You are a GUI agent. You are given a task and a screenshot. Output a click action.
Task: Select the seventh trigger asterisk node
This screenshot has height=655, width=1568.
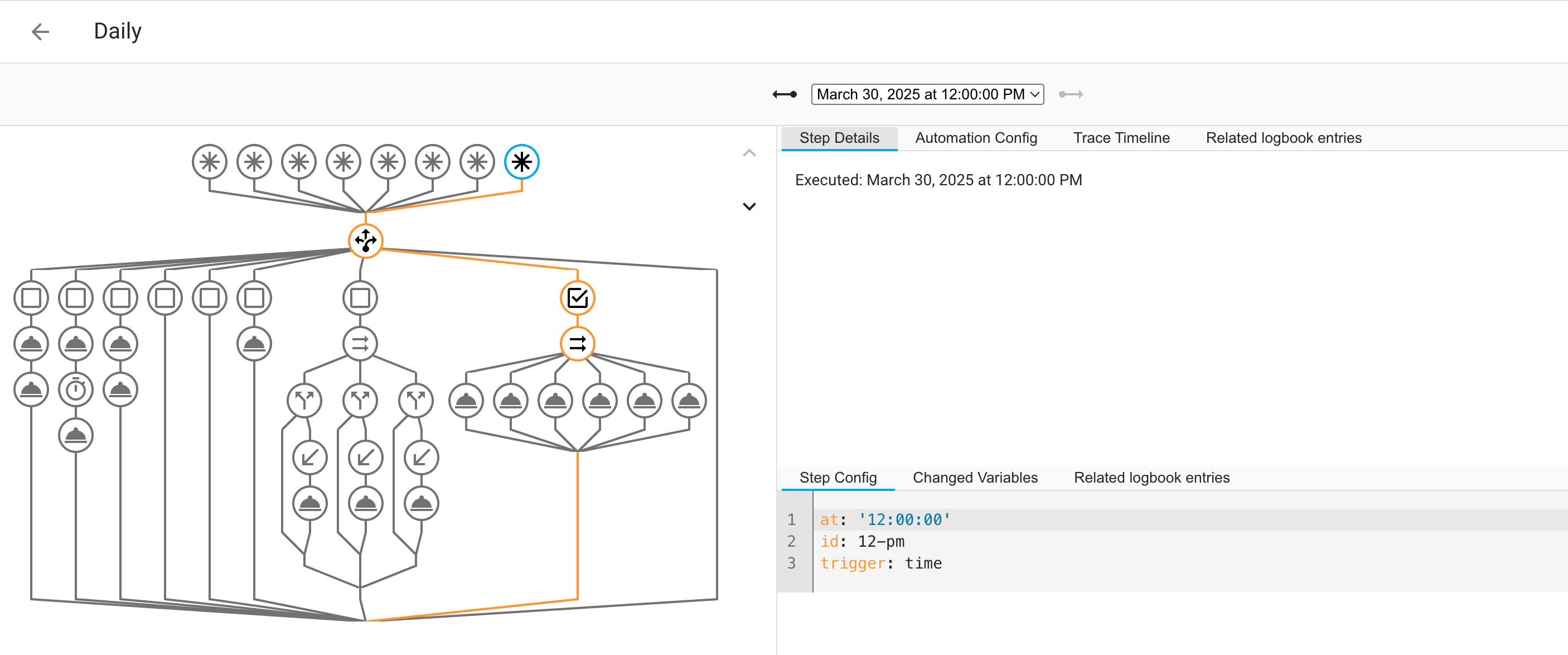(477, 162)
